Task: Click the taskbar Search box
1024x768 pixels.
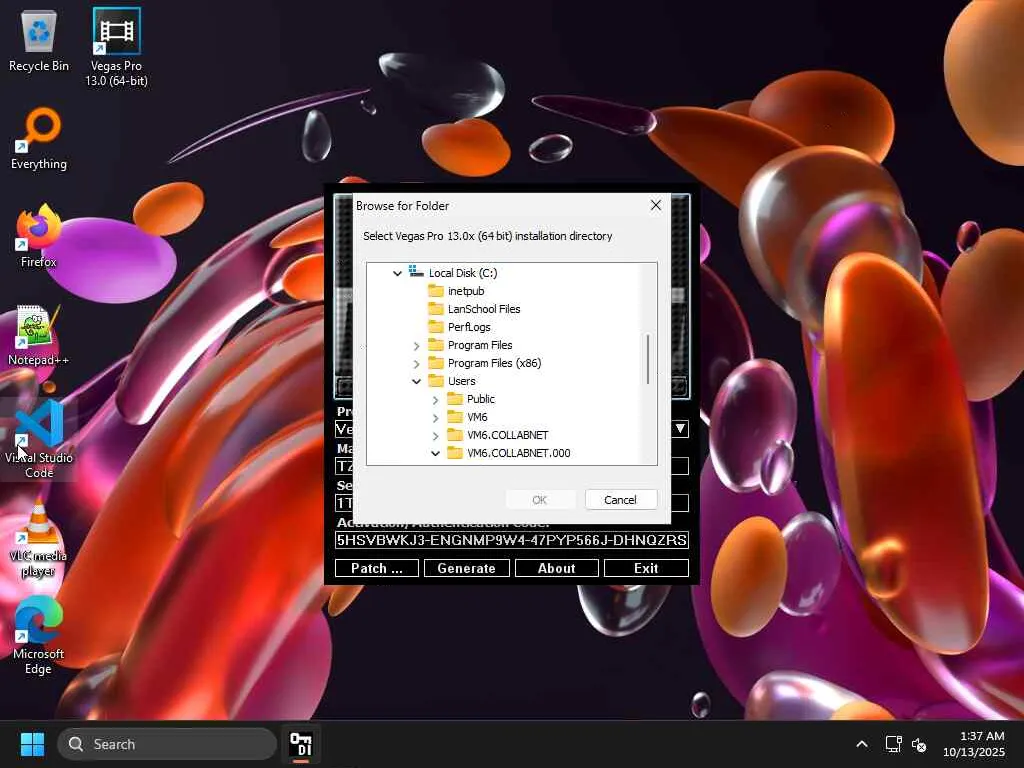Action: pyautogui.click(x=167, y=744)
